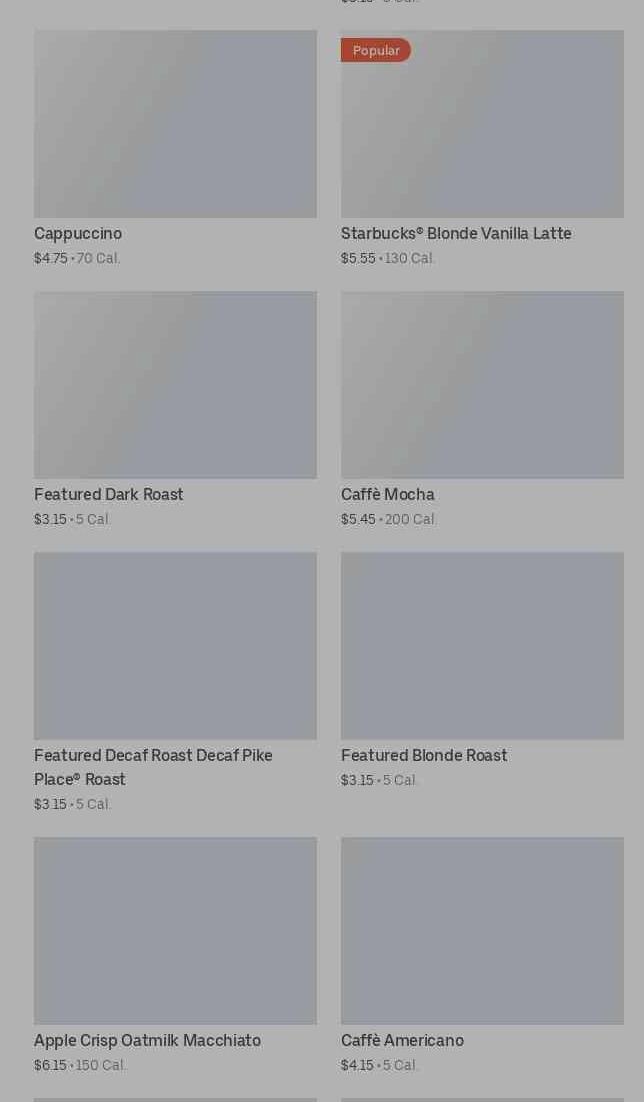Select the Apple Crisp Oatmilk Macchiato title

click(x=147, y=1041)
